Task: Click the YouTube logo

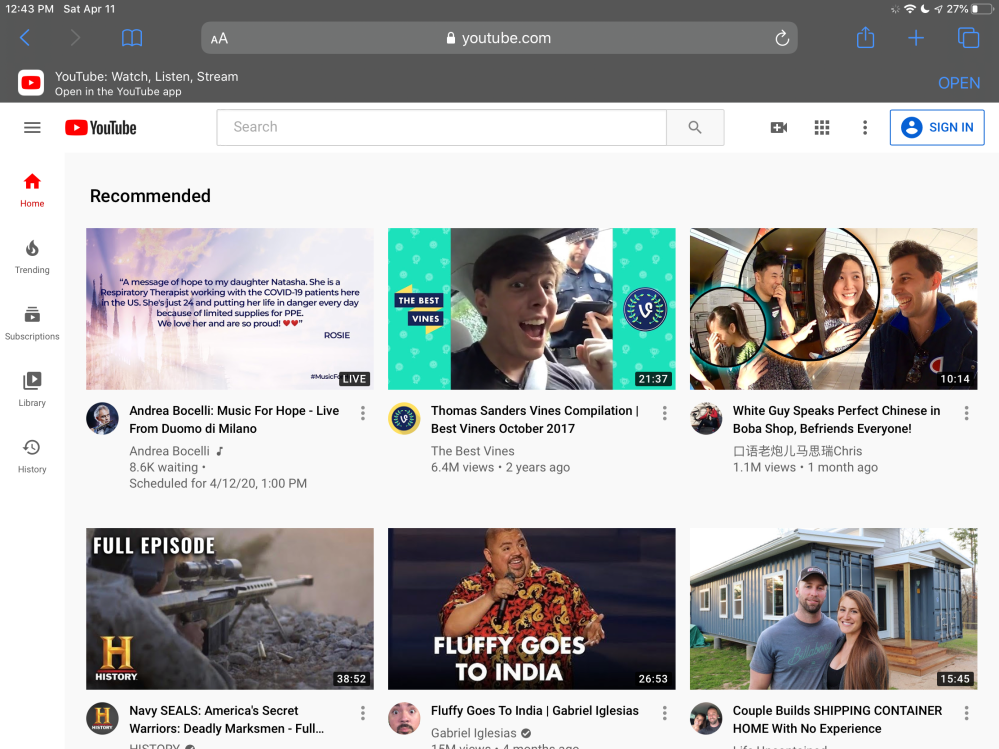Action: [x=99, y=127]
